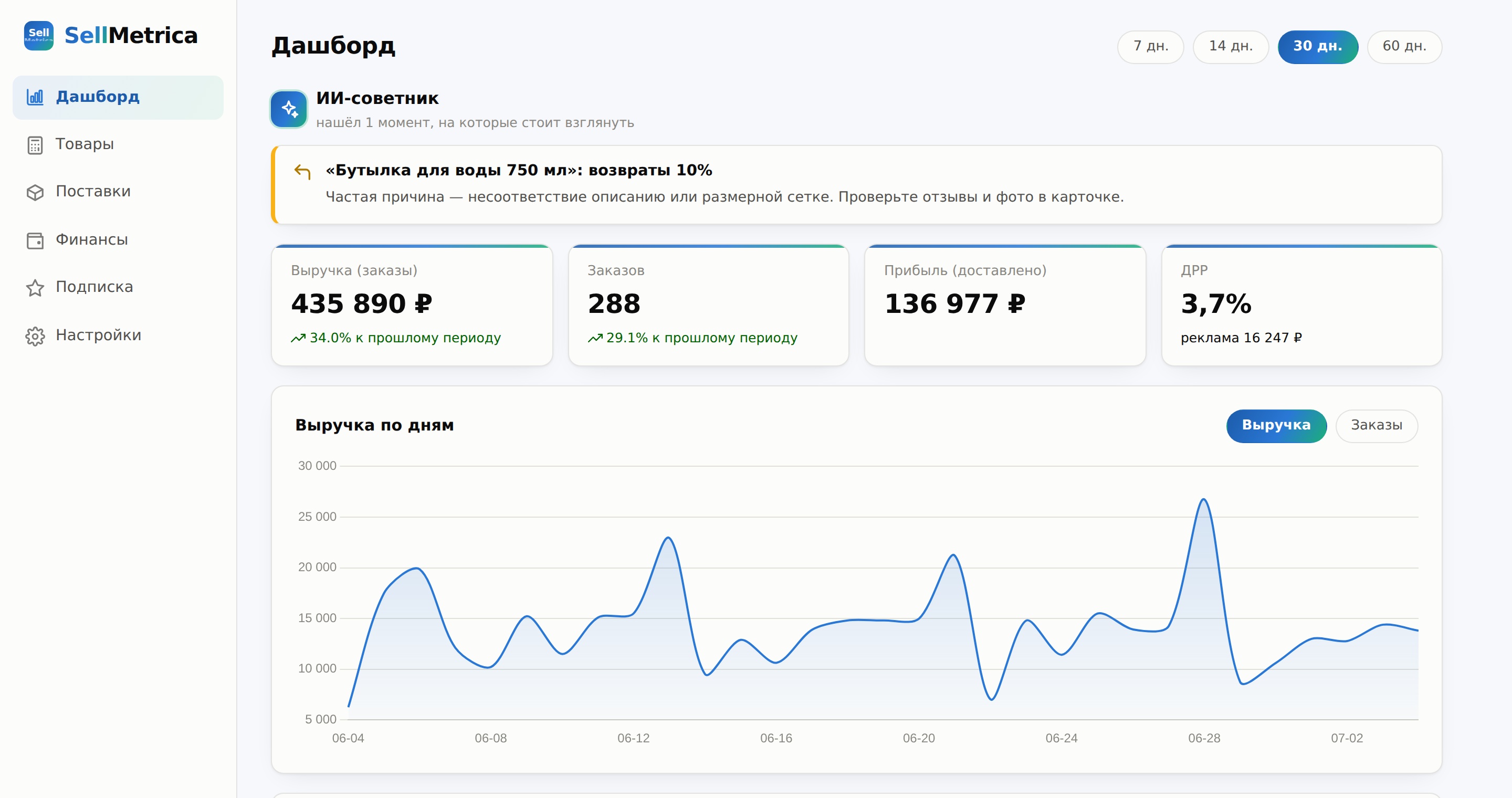Viewport: 1512px width, 798px height.
Task: Click the Товары calculator icon
Action: pos(35,145)
